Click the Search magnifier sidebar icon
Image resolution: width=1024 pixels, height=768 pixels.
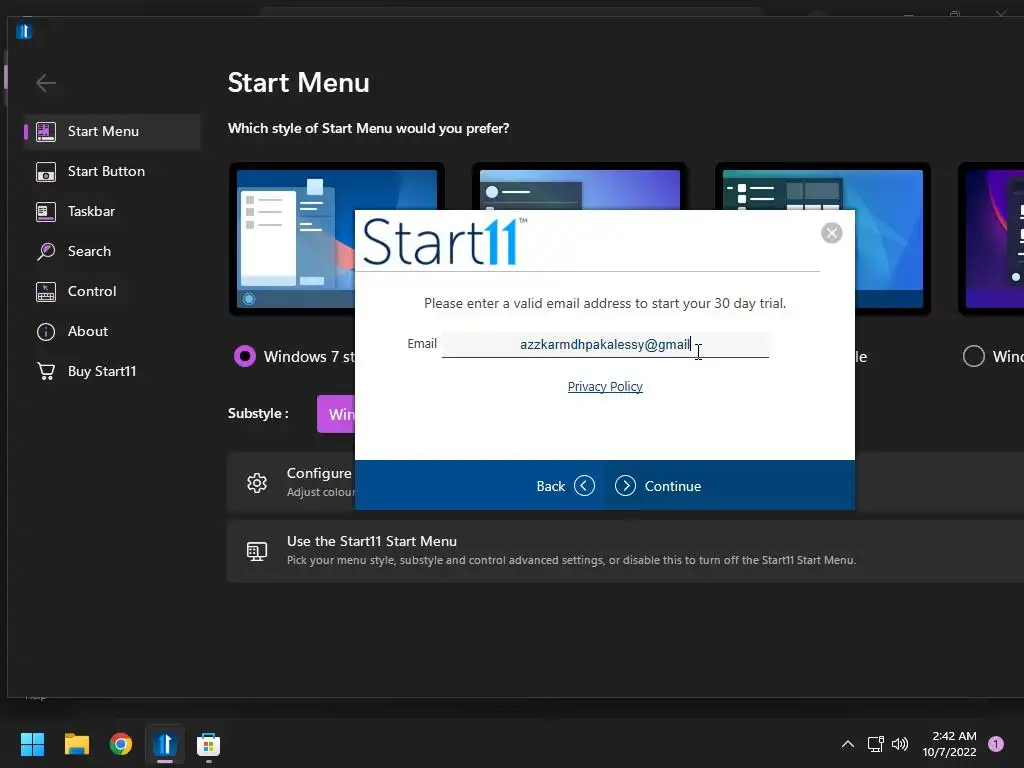click(x=46, y=251)
